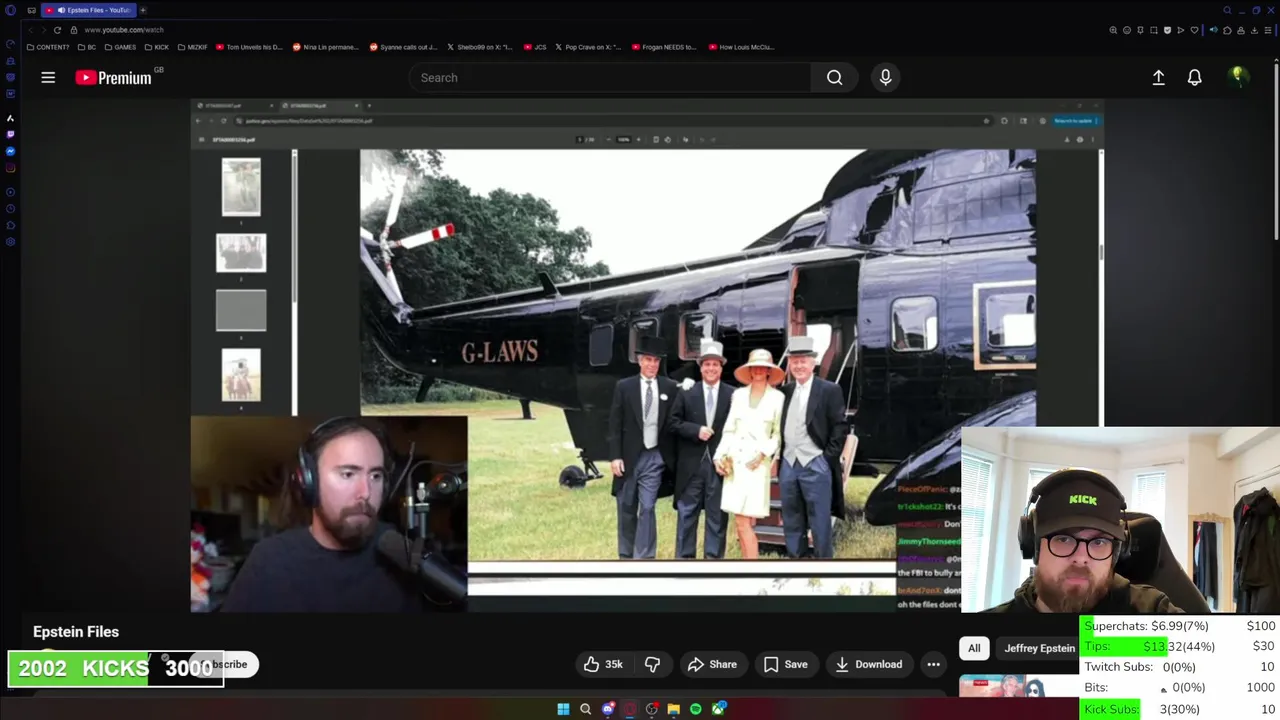Open the Shelbo99 on X bookmark
The image size is (1280, 720).
coord(479,47)
